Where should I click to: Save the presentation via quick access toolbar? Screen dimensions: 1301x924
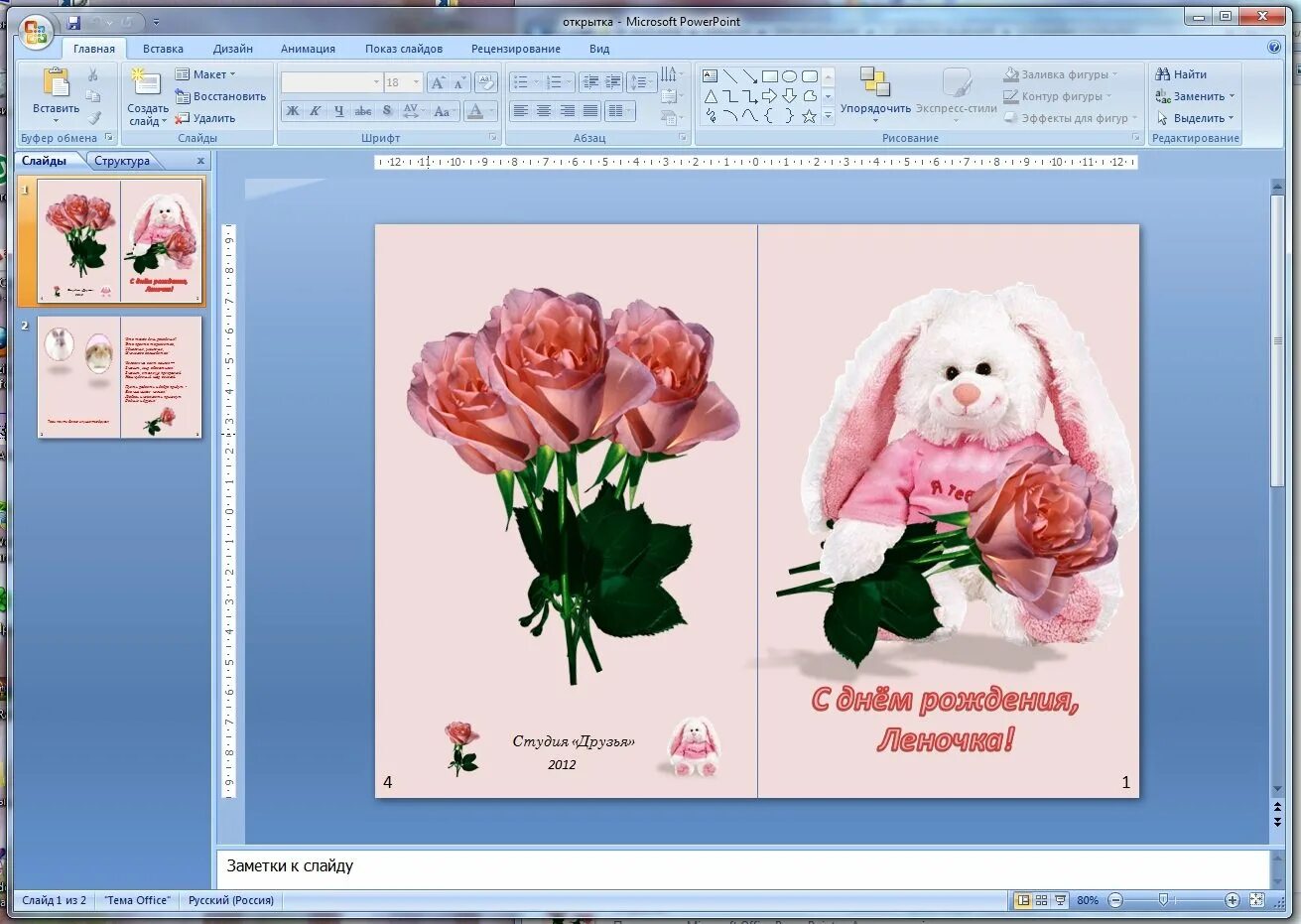pyautogui.click(x=72, y=22)
